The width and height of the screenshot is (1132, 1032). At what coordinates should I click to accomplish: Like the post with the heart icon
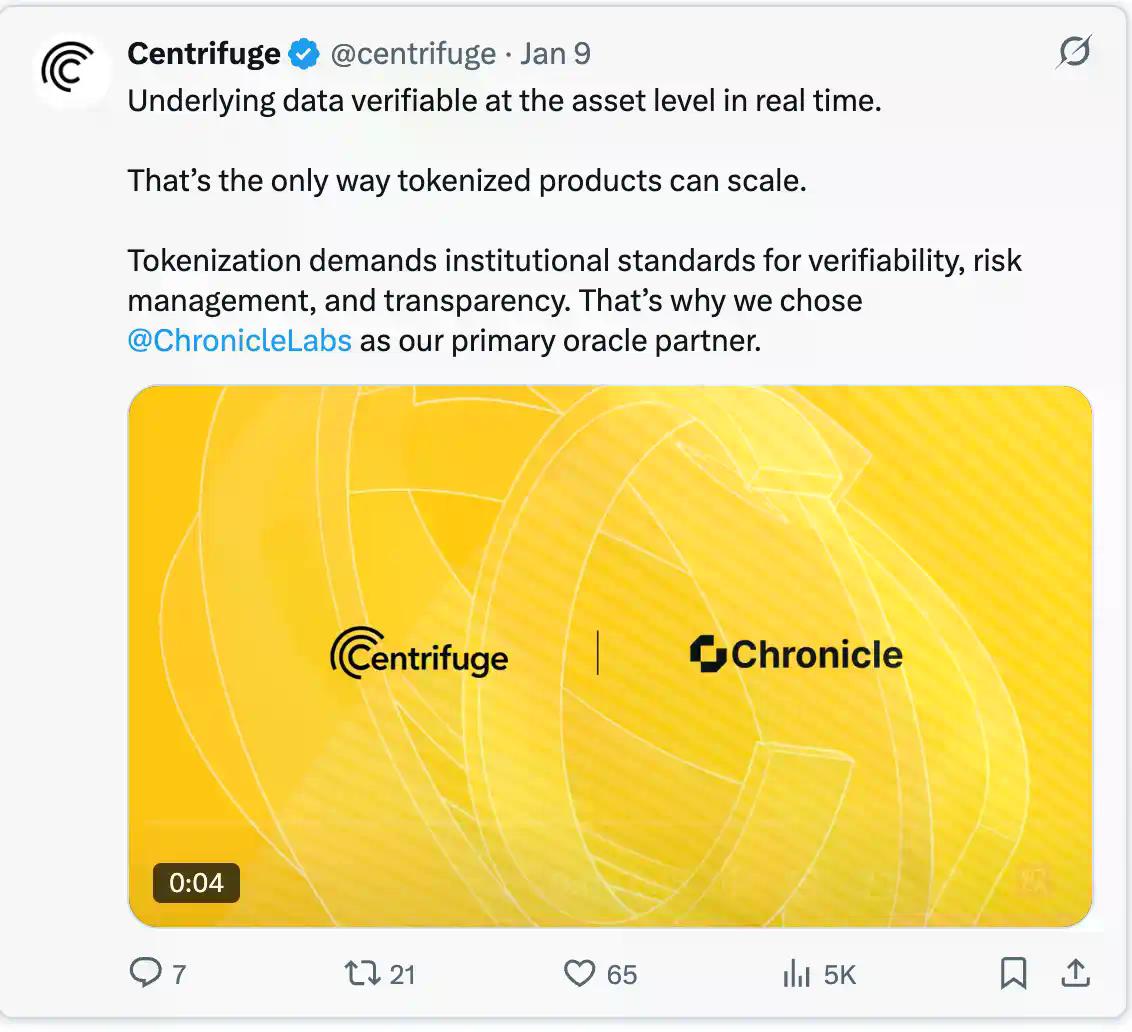point(579,973)
